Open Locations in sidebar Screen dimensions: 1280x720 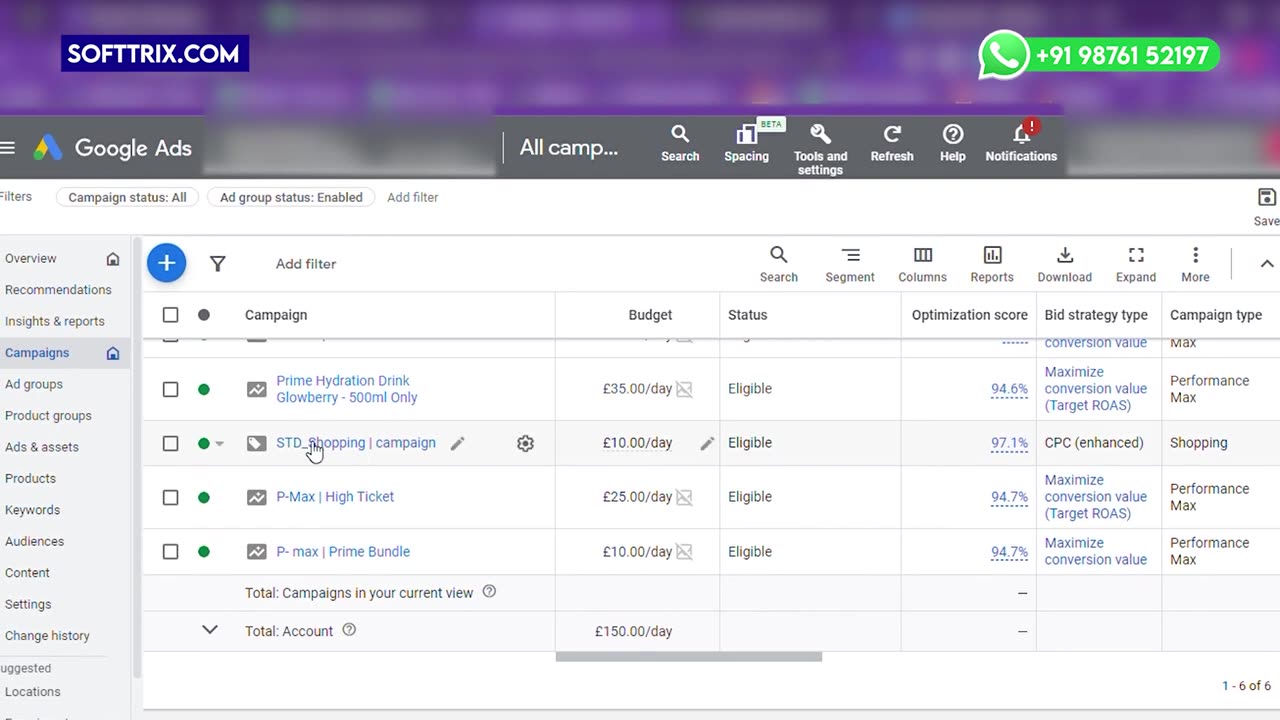click(x=33, y=692)
